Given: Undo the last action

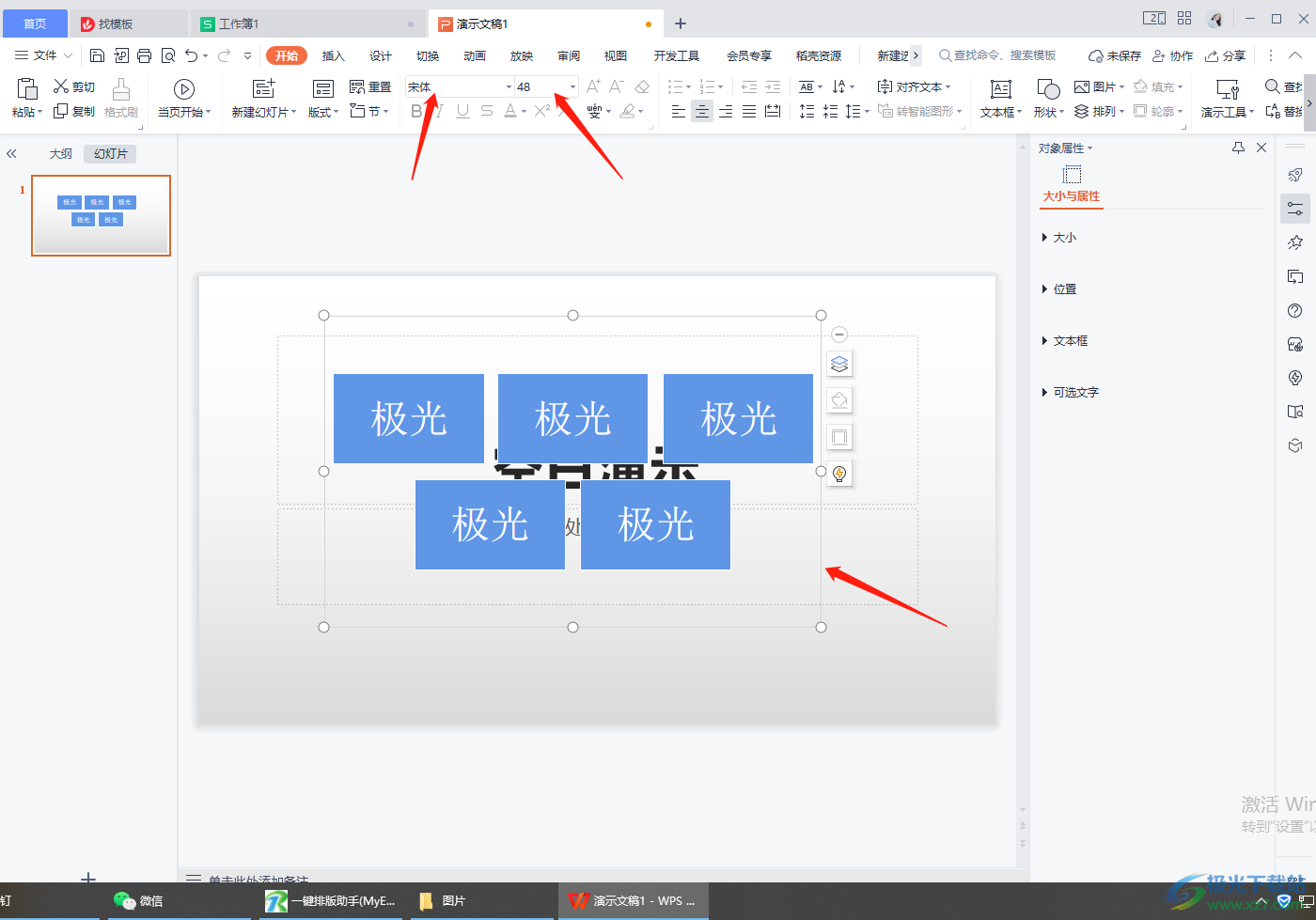Looking at the screenshot, I should click(192, 55).
